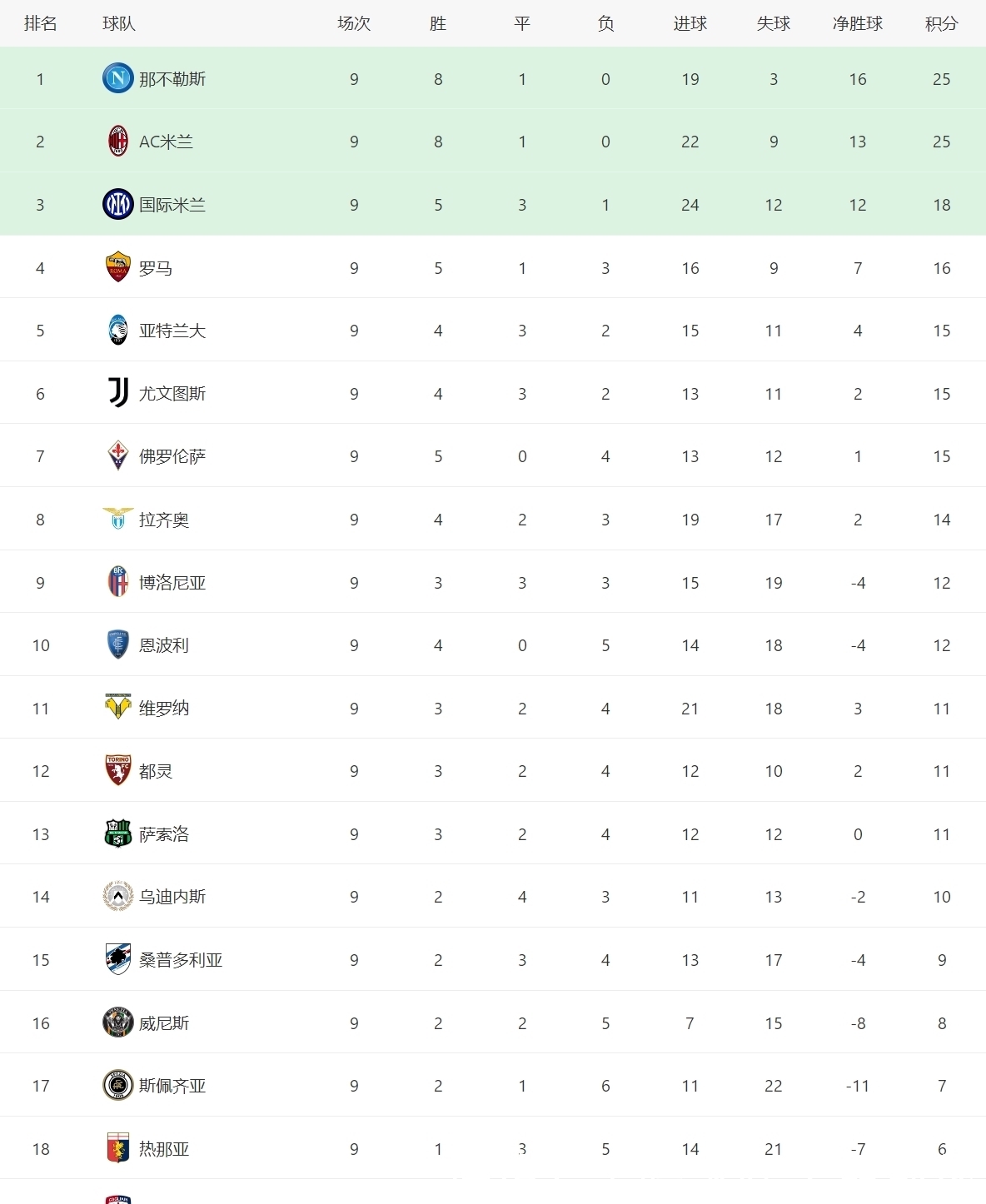This screenshot has height=1204, width=986.
Task: Open the Fiorentina badge icon
Action: 118,456
